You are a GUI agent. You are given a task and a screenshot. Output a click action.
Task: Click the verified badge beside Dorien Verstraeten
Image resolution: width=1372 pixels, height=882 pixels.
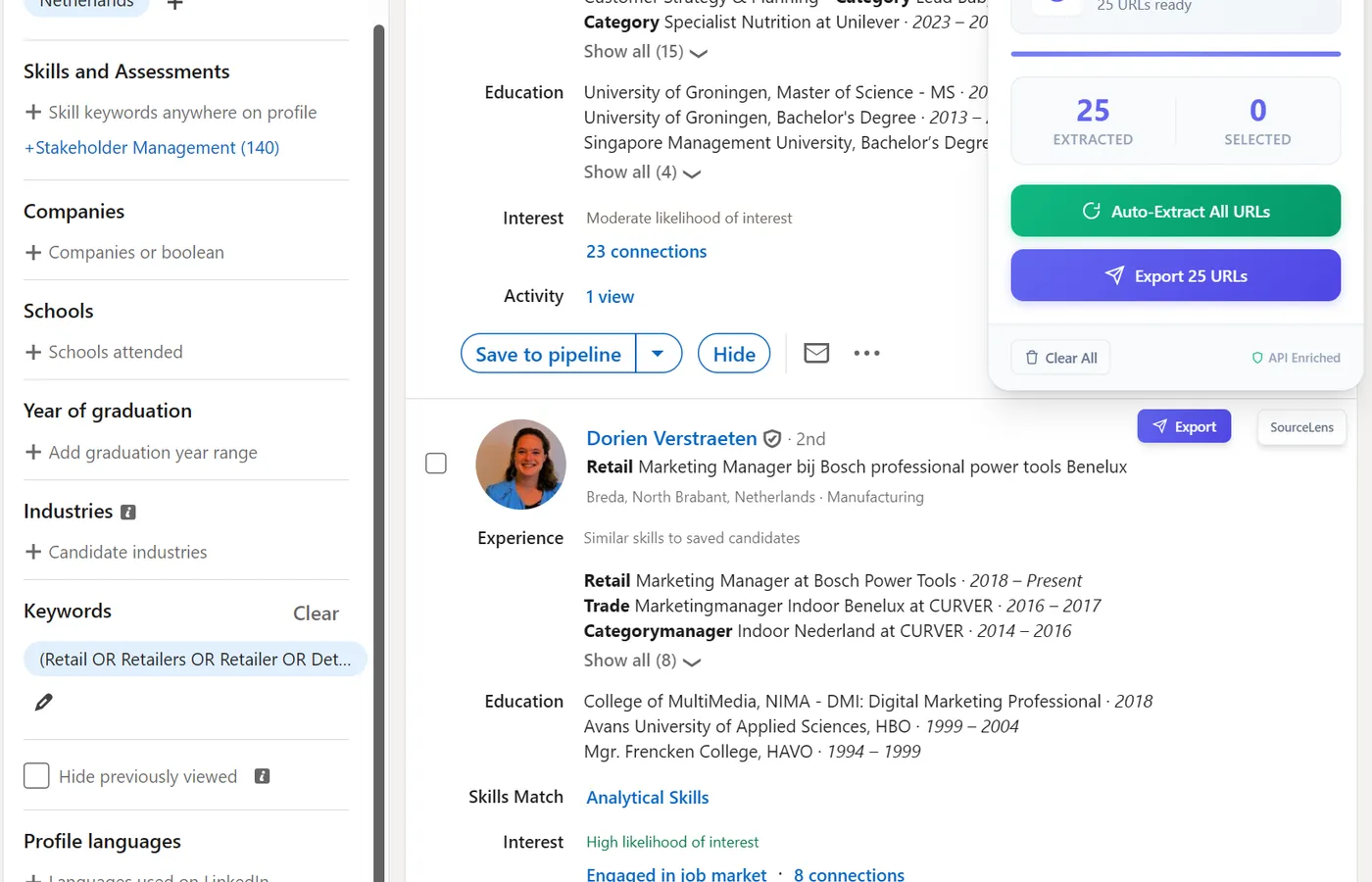point(772,438)
